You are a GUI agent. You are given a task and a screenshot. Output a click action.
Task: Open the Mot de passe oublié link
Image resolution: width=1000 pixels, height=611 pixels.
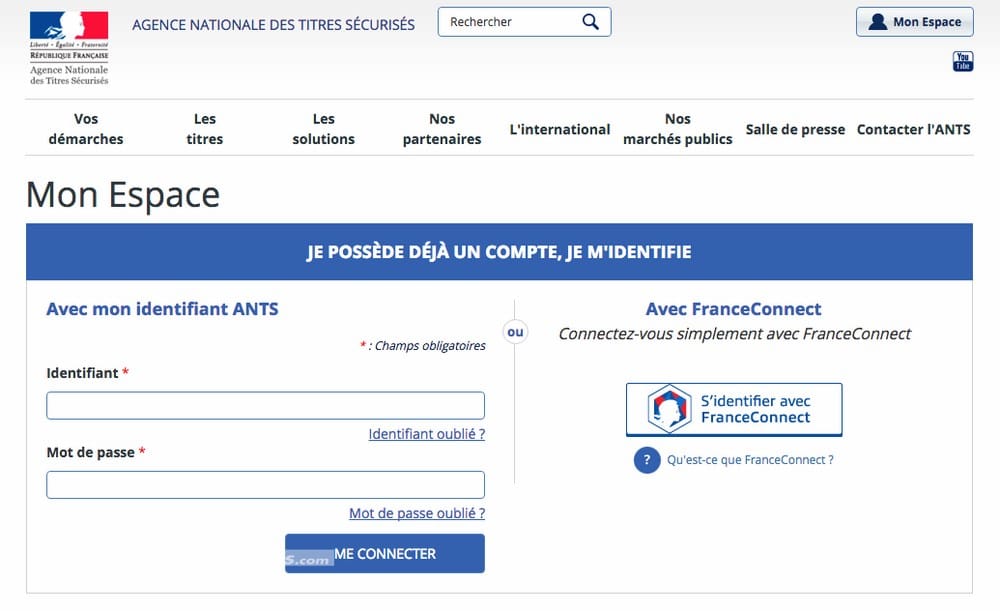pos(416,512)
